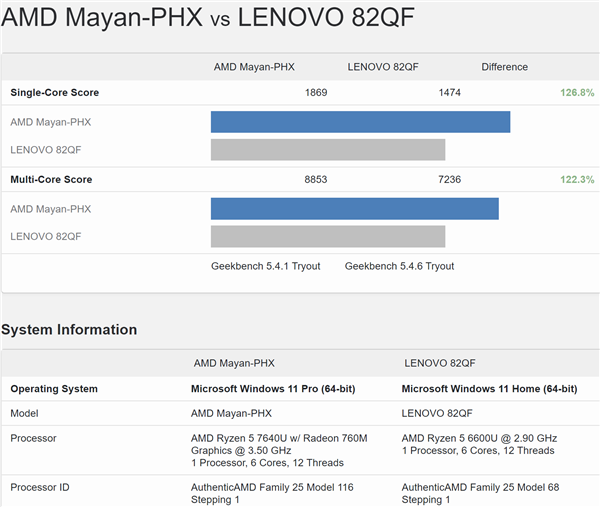Click the 7236 multi-core score

click(x=449, y=180)
